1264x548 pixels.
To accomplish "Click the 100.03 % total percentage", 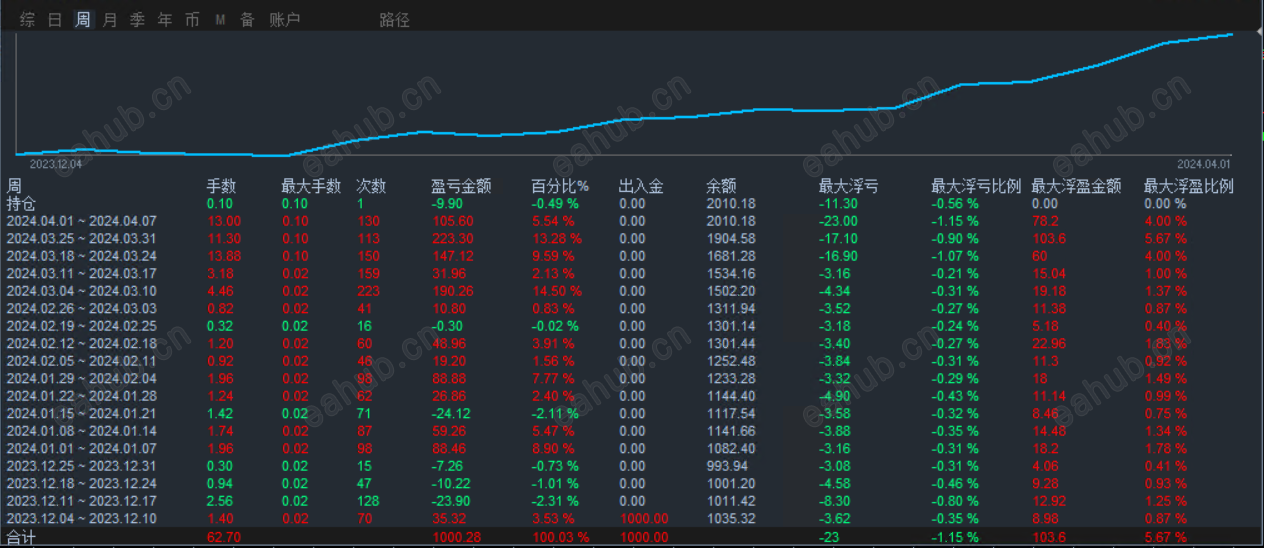I will pos(560,538).
